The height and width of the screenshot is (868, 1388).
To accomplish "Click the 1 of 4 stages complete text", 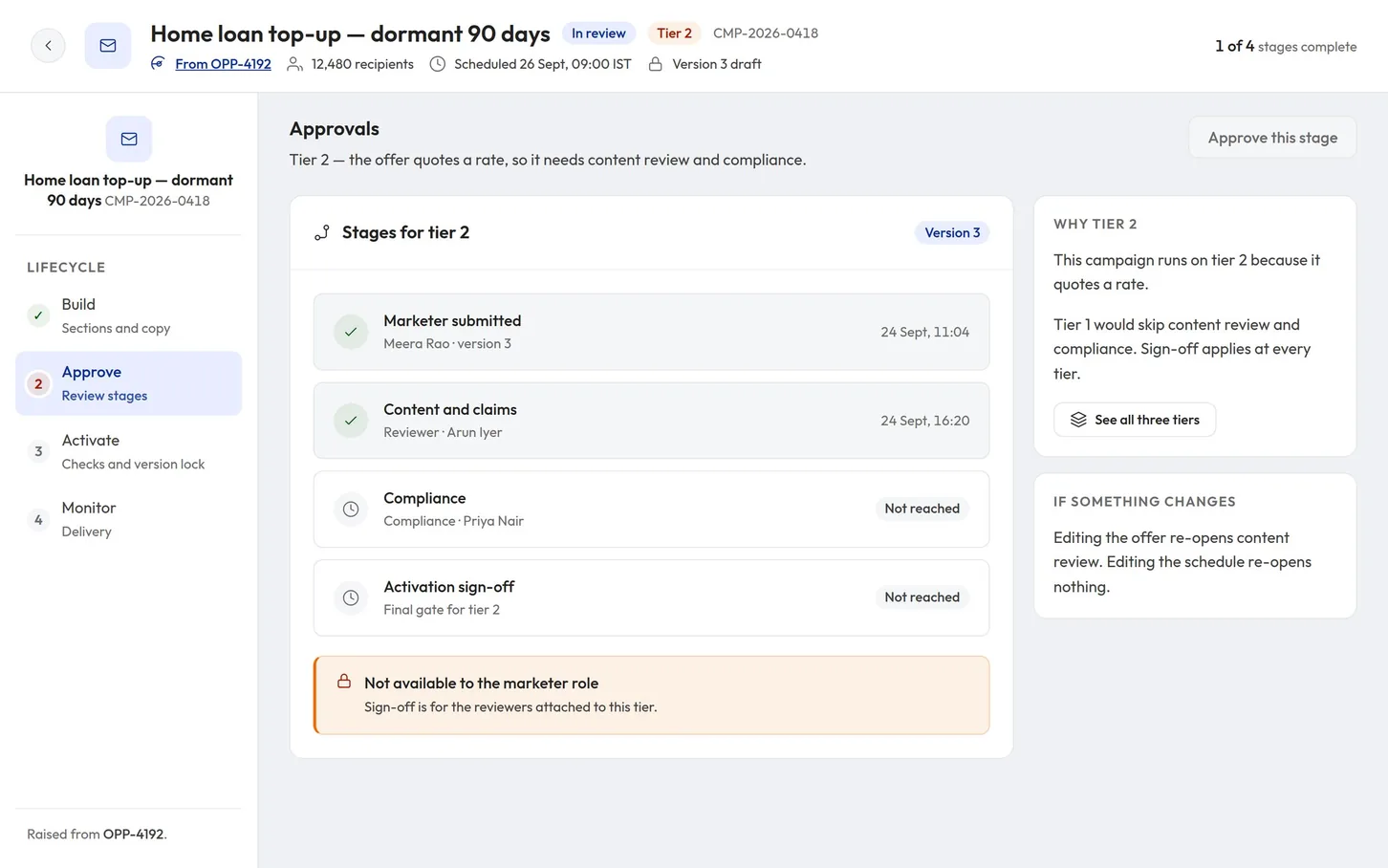I will click(x=1286, y=46).
